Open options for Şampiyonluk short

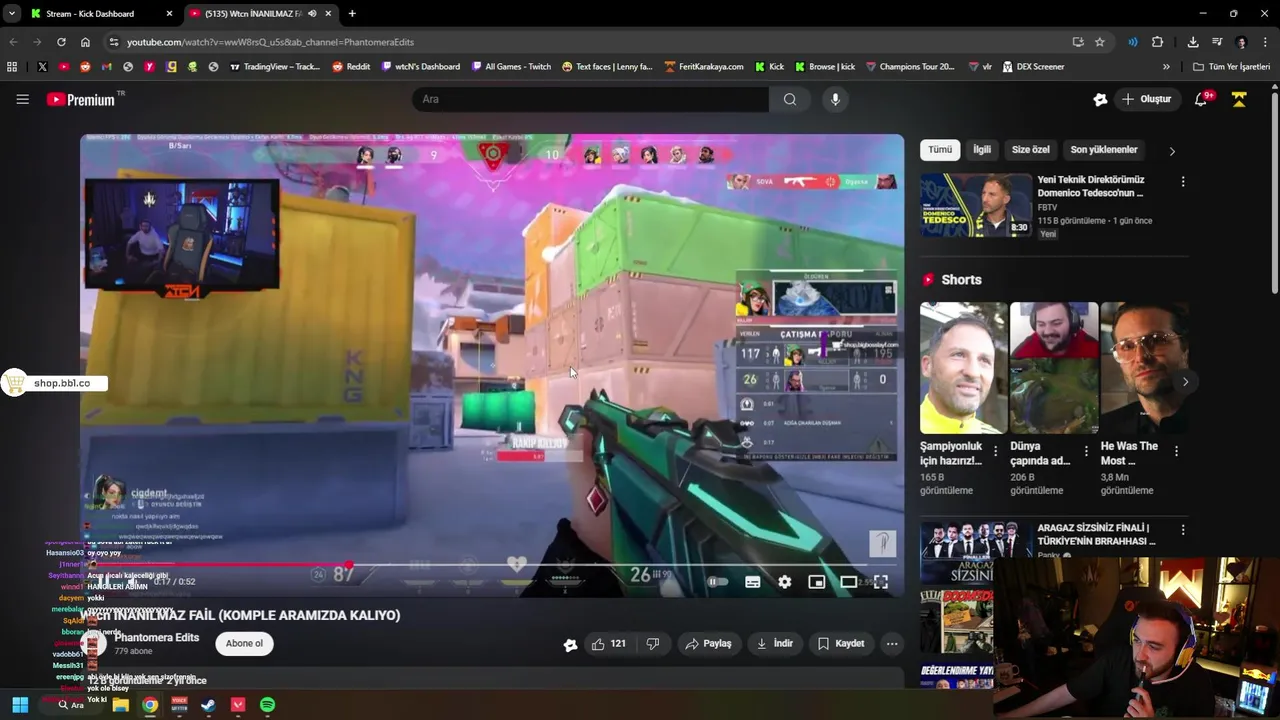coord(995,452)
